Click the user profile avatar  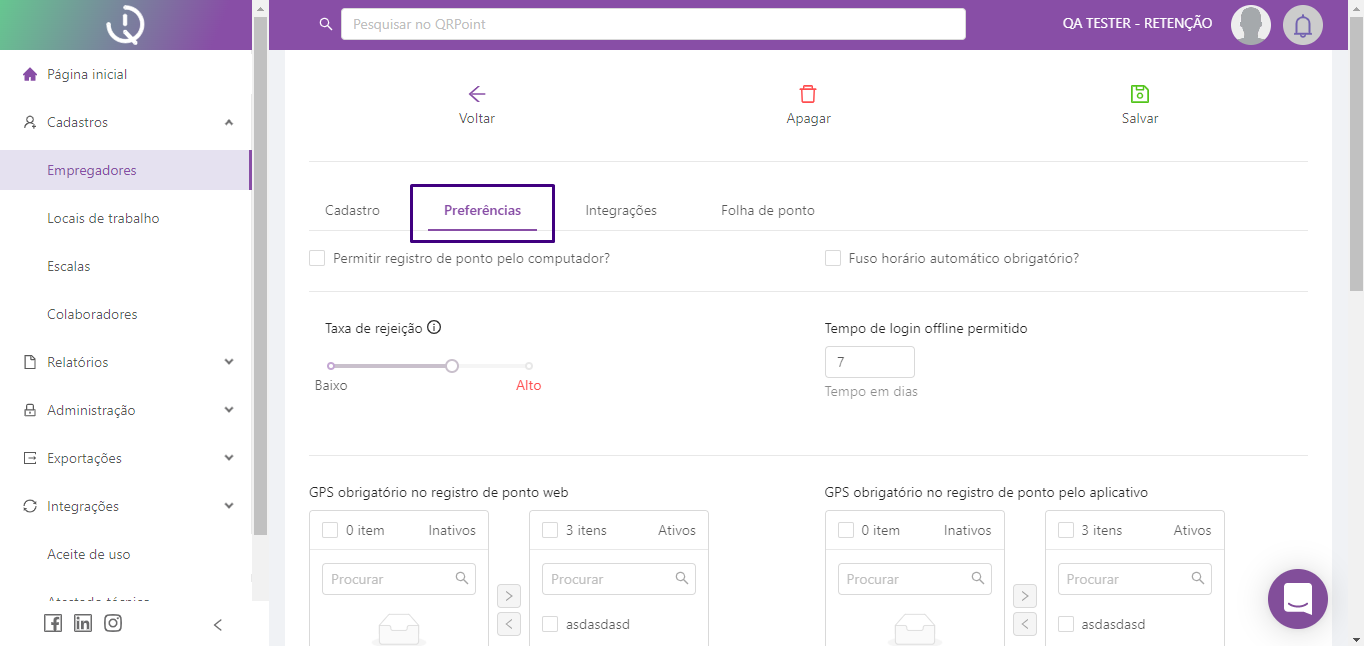point(1250,25)
